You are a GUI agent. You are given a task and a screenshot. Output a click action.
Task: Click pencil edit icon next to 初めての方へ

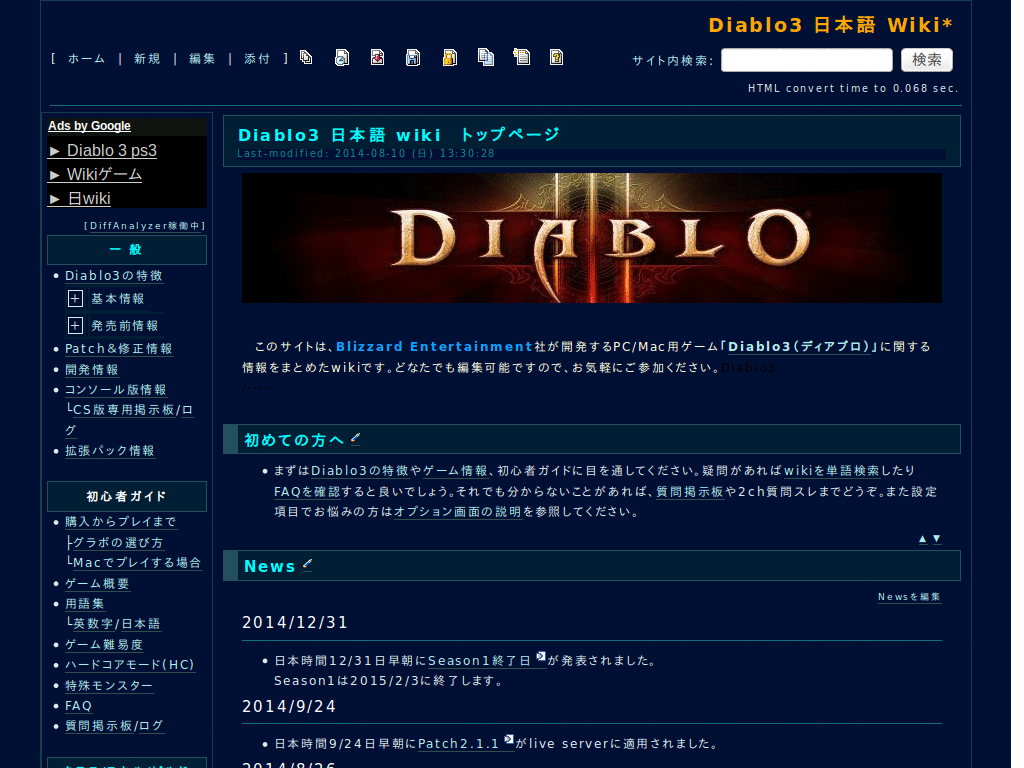[x=355, y=439]
